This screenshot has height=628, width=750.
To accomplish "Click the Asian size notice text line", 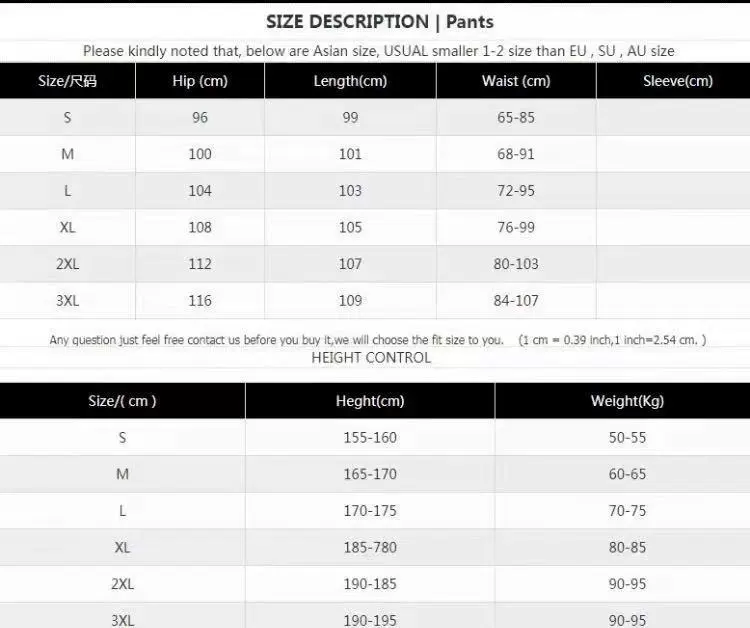I will (x=378, y=50).
